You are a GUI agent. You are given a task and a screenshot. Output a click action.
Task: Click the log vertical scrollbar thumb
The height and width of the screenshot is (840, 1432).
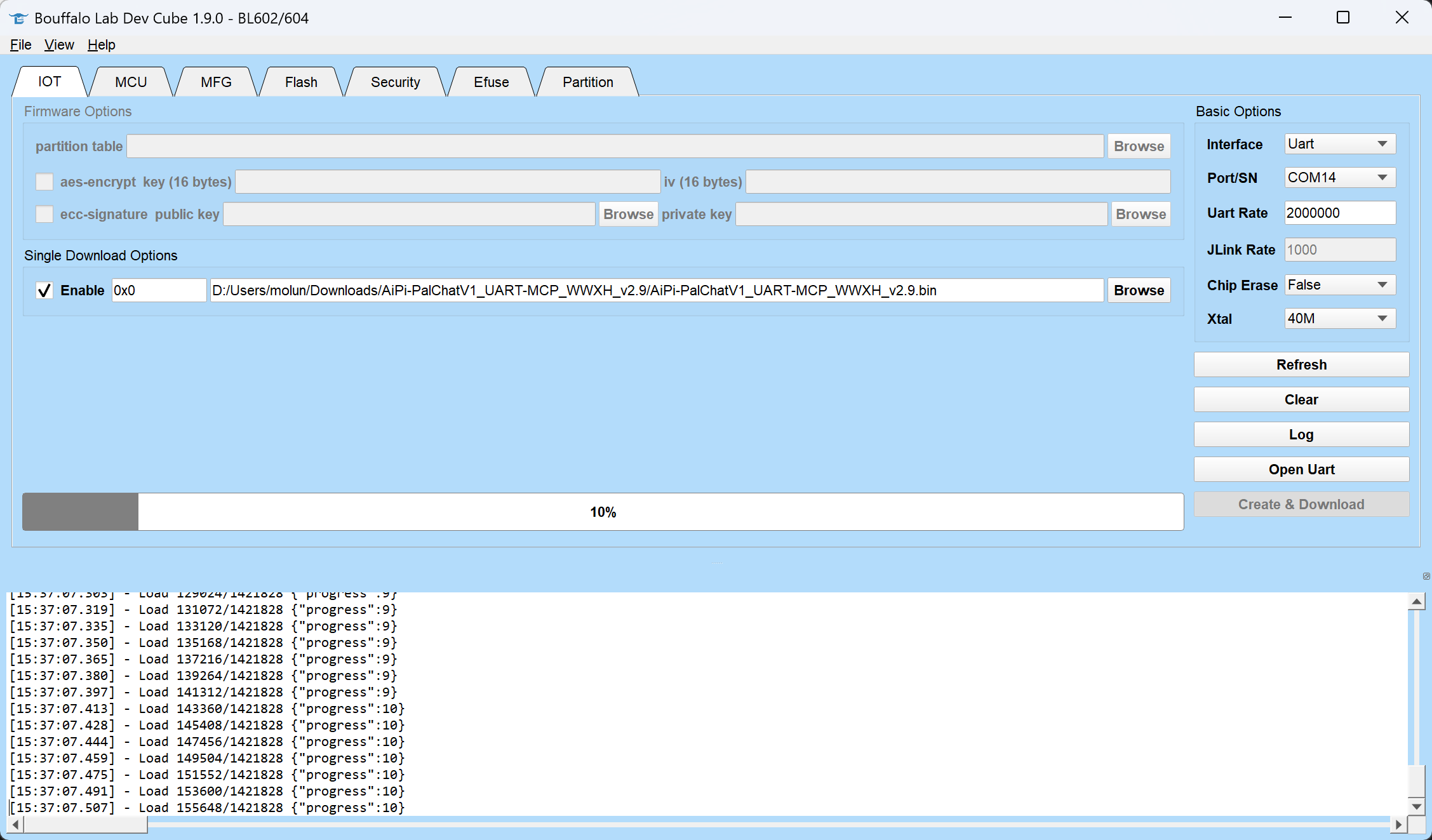tap(1417, 781)
